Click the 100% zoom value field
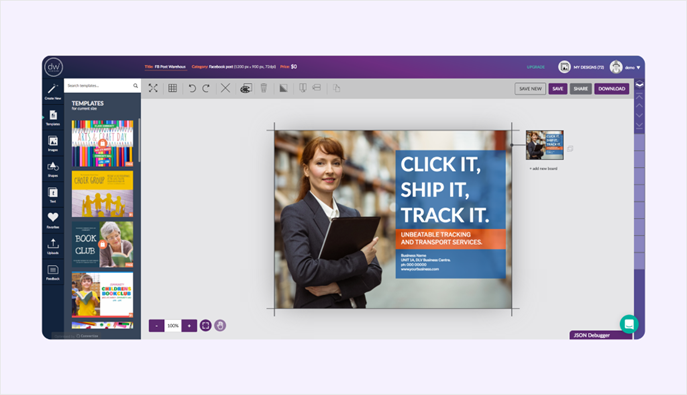The image size is (687, 395). [x=173, y=325]
